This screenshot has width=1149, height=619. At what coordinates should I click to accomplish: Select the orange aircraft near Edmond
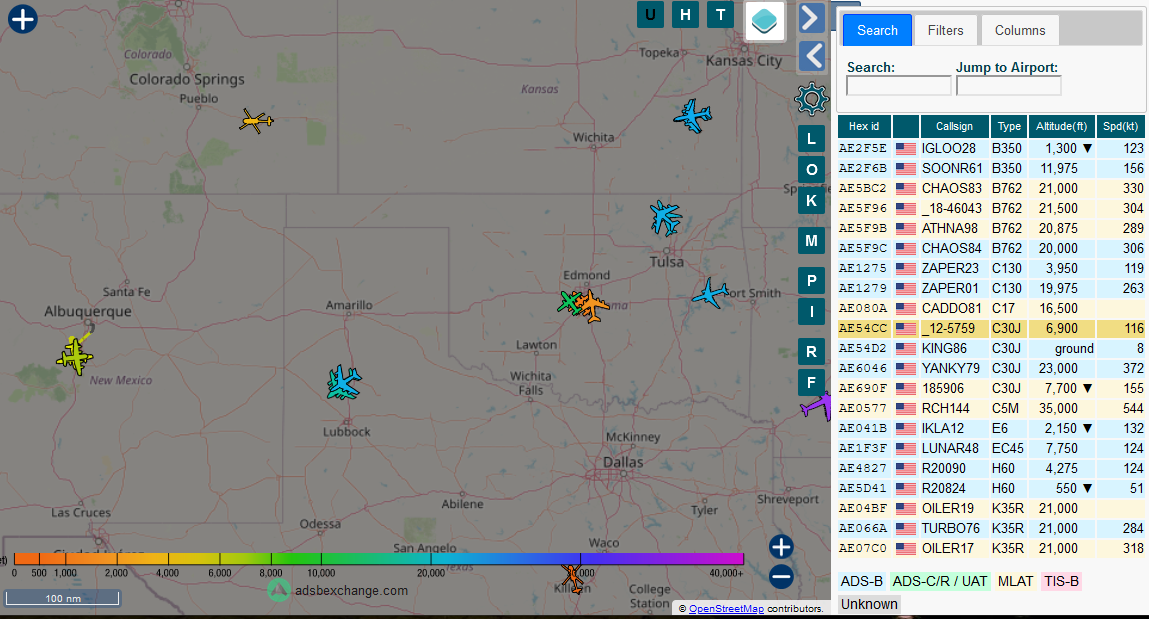tap(593, 305)
